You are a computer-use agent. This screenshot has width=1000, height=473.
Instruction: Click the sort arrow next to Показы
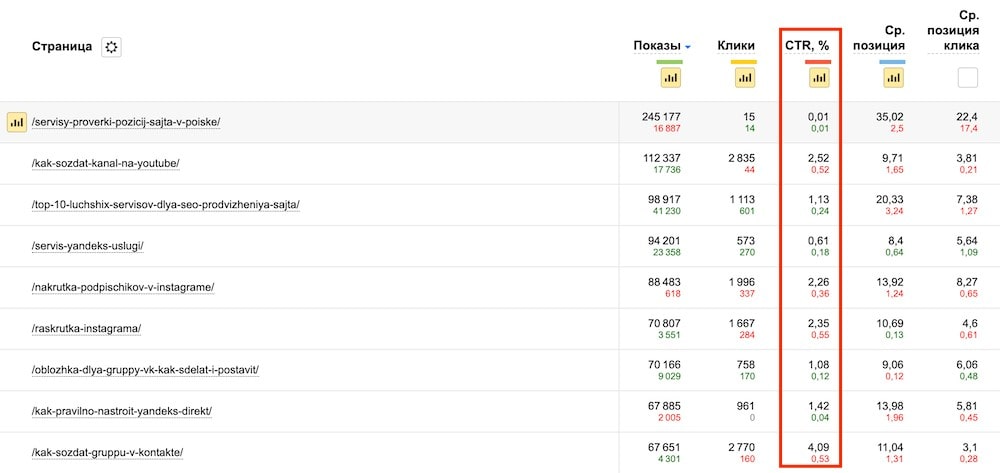tap(688, 47)
